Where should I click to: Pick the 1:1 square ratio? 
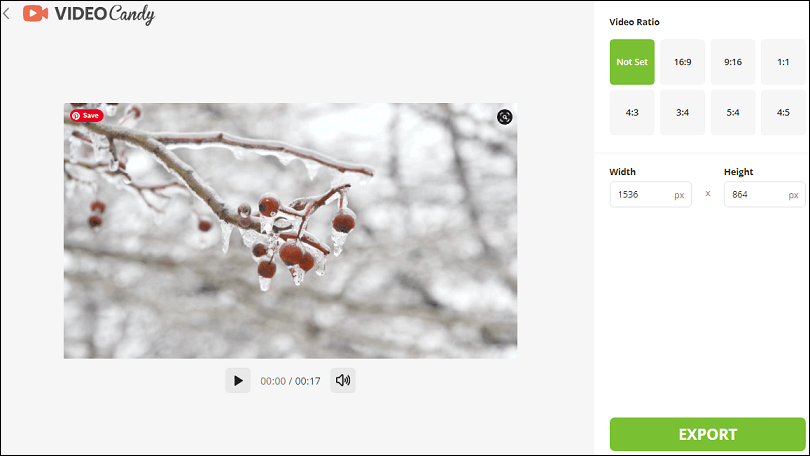click(x=783, y=62)
